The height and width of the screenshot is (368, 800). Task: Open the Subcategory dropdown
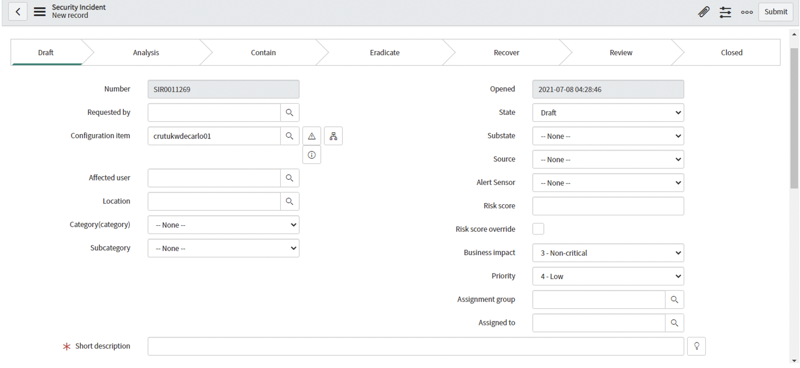(223, 248)
